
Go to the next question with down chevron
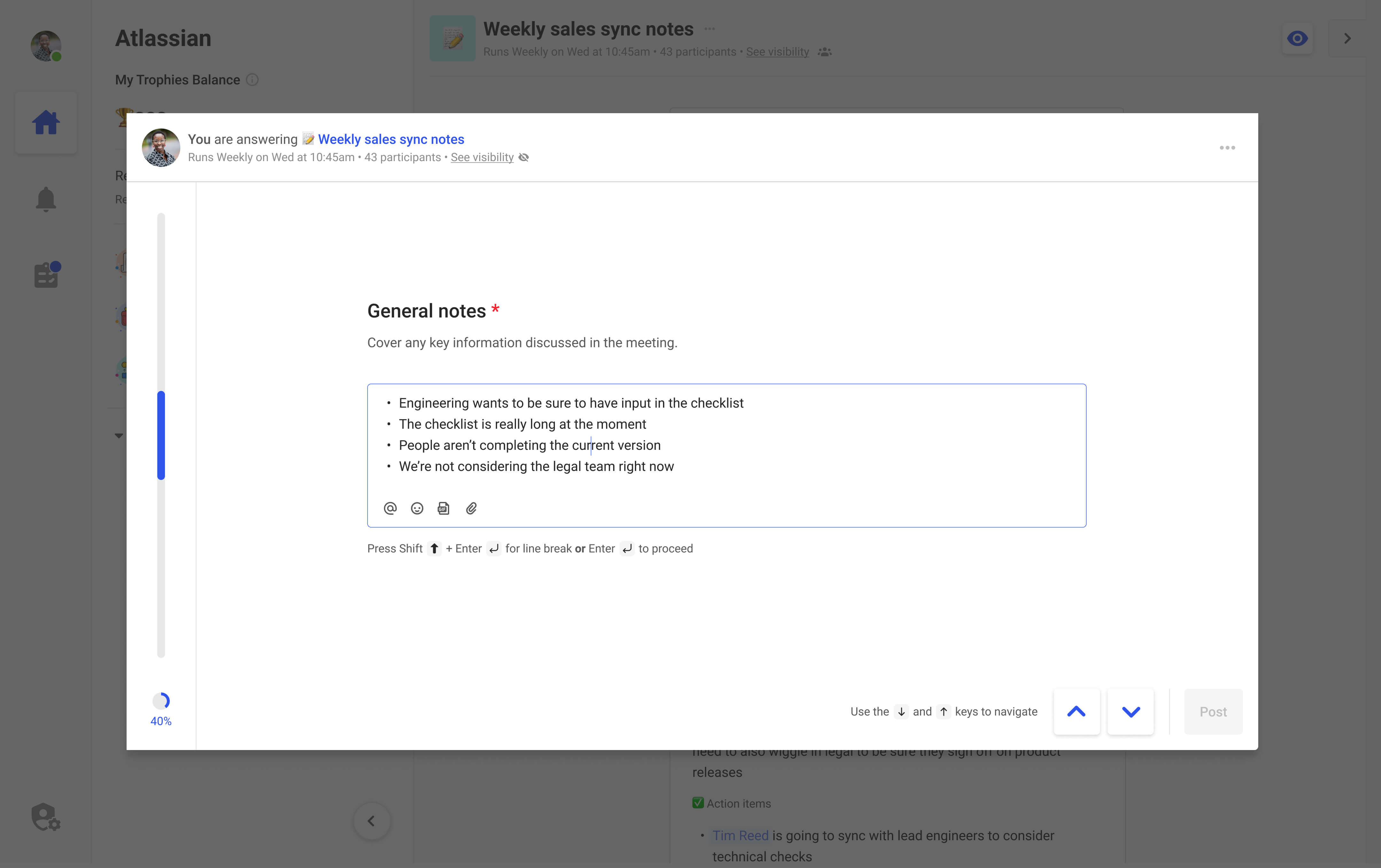(1130, 711)
